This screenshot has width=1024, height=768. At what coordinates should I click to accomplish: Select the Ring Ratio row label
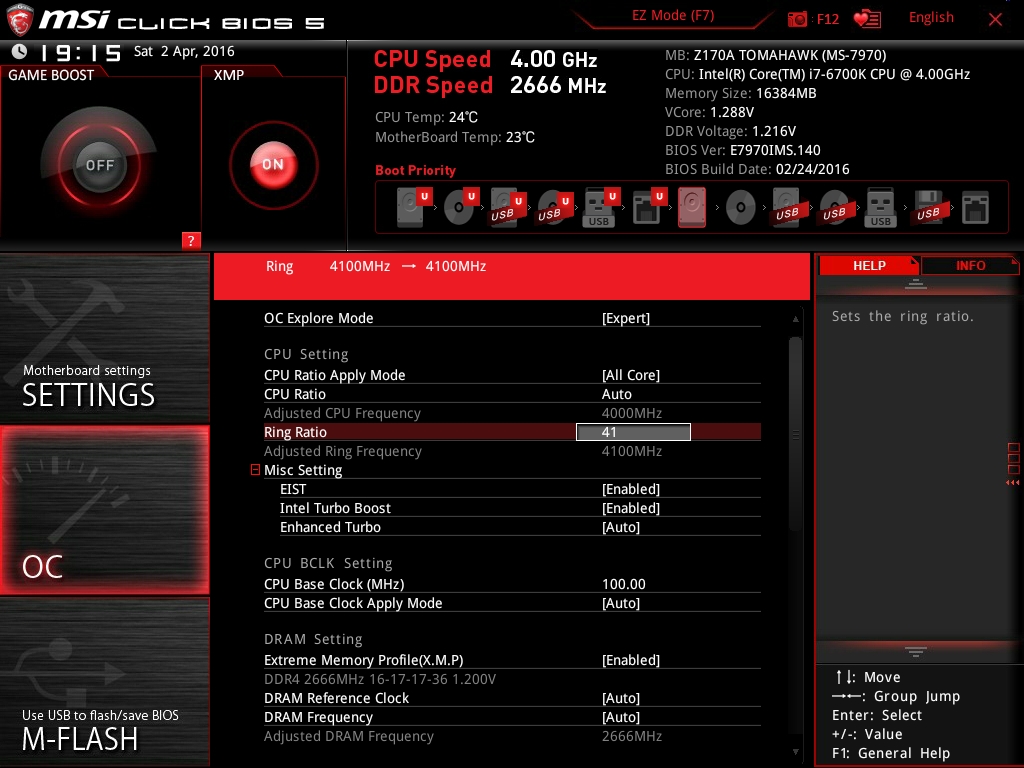(295, 432)
